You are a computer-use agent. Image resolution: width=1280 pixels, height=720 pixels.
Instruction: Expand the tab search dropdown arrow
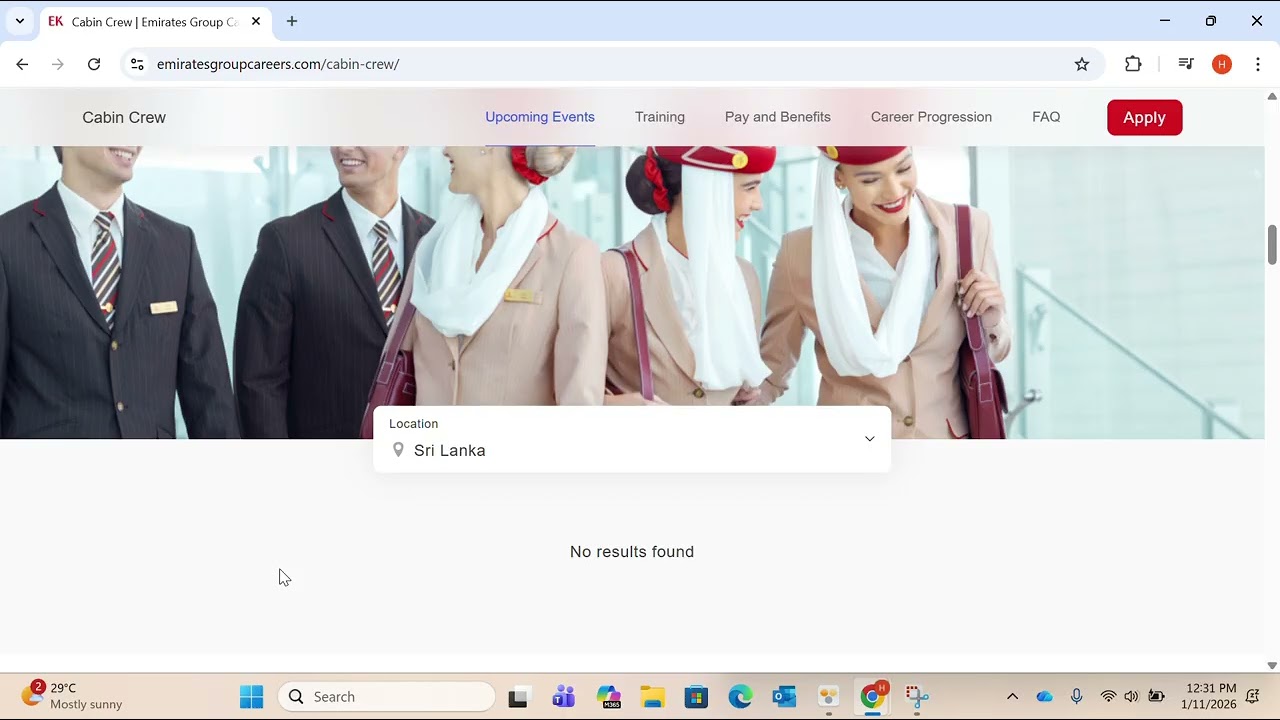pos(19,21)
